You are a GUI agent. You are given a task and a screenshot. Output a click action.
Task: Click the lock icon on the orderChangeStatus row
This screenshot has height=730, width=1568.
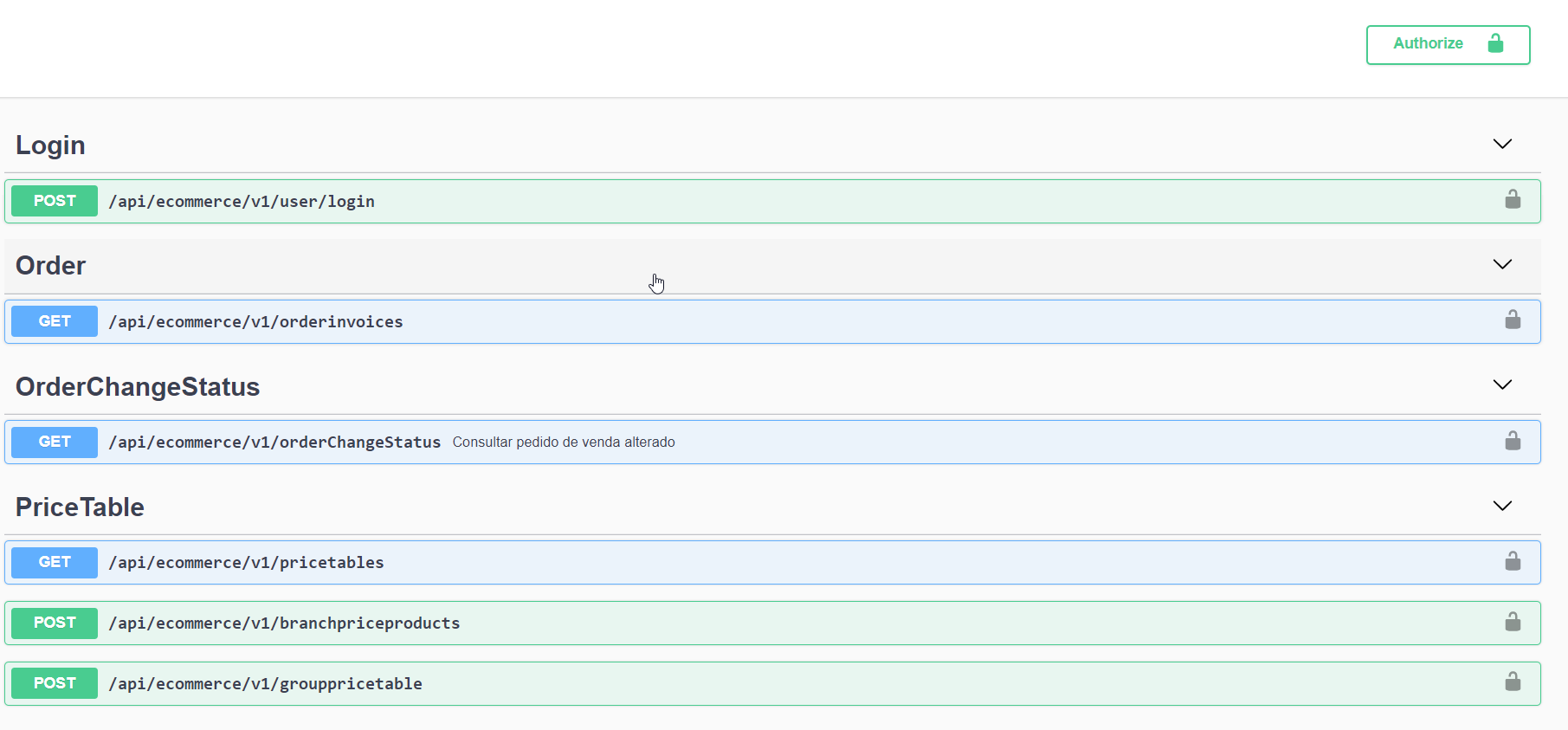pos(1513,442)
